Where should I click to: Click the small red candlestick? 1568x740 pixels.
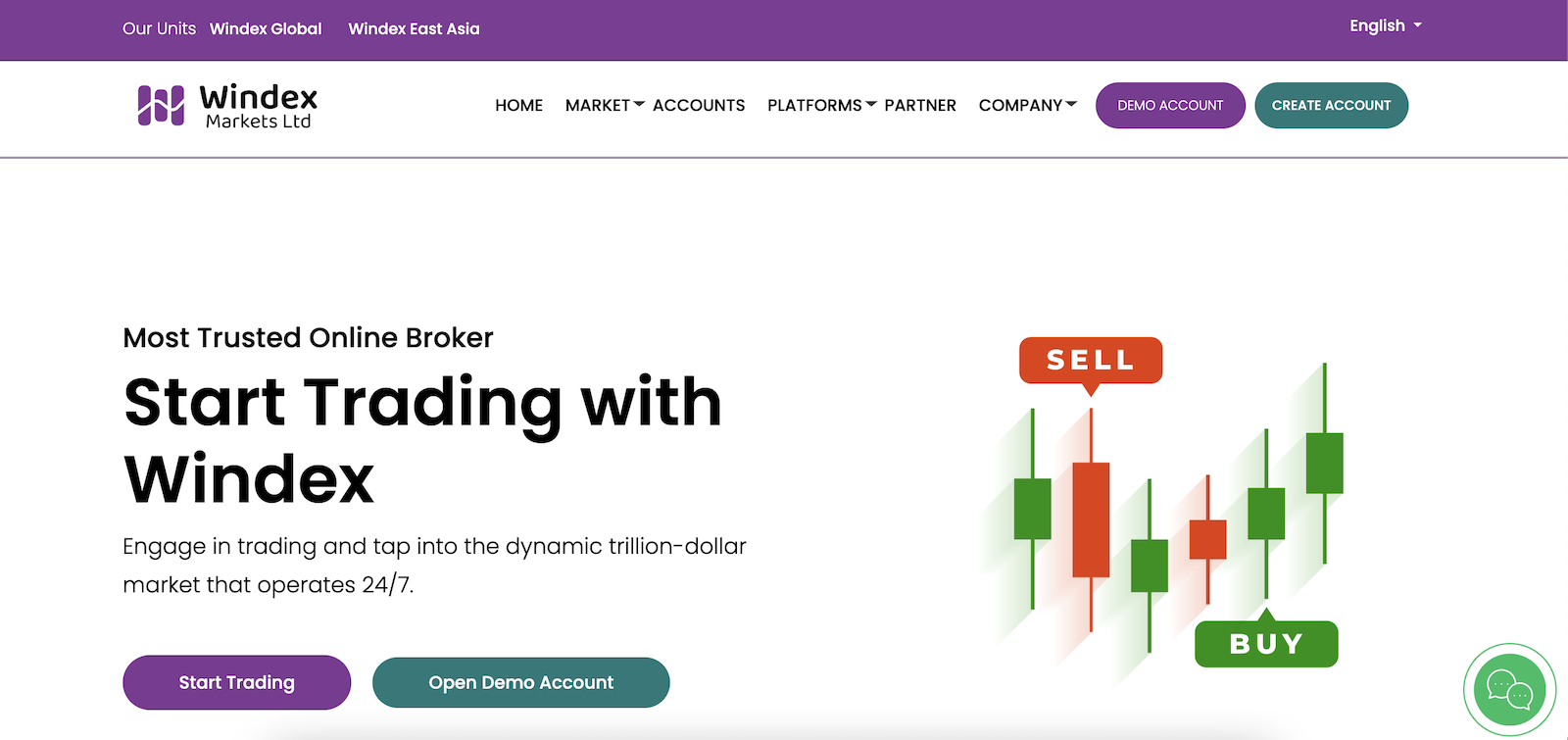click(1207, 539)
